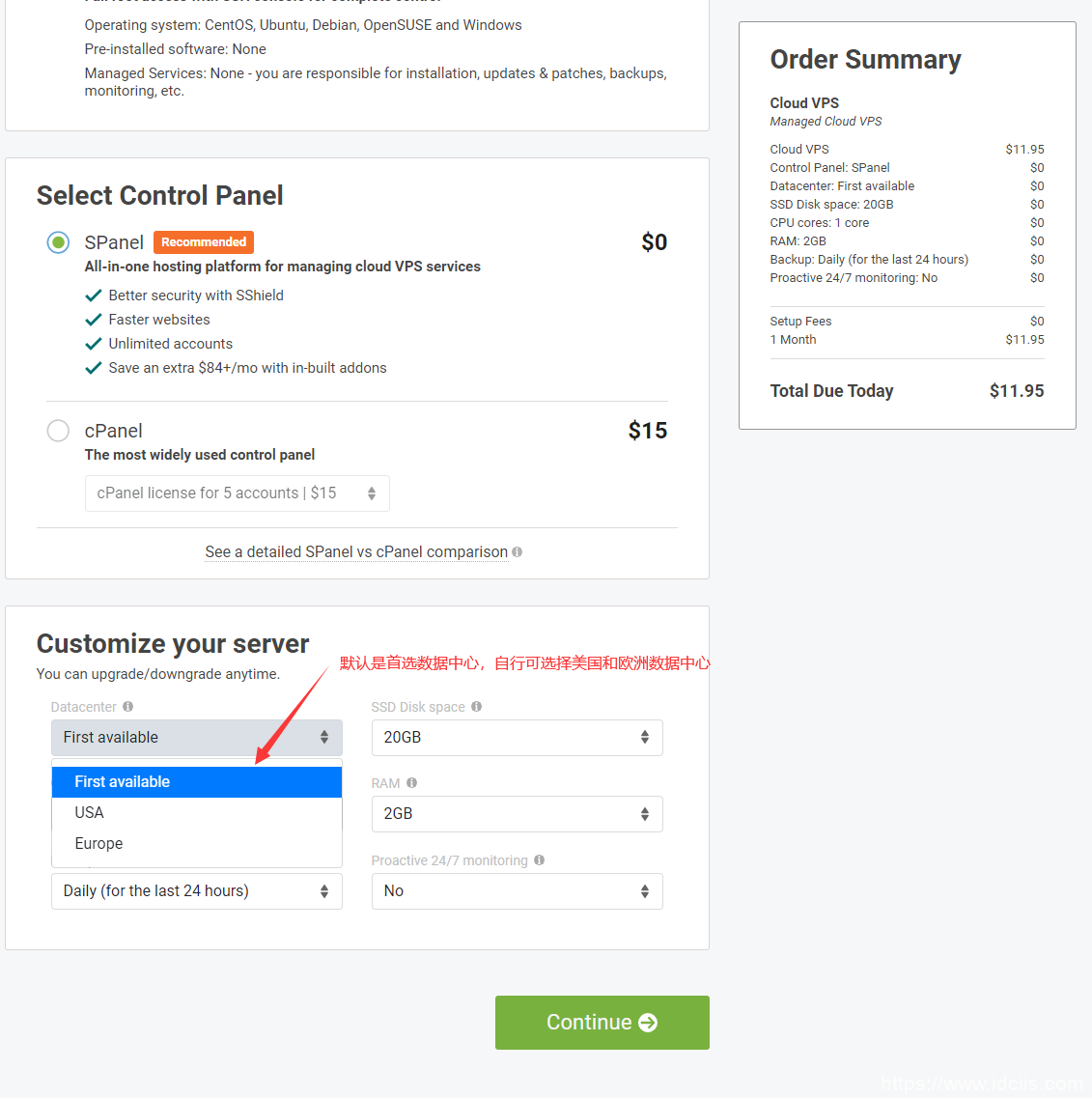Click arrow icon on Continue button
This screenshot has height=1098, width=1092.
pos(648,1023)
